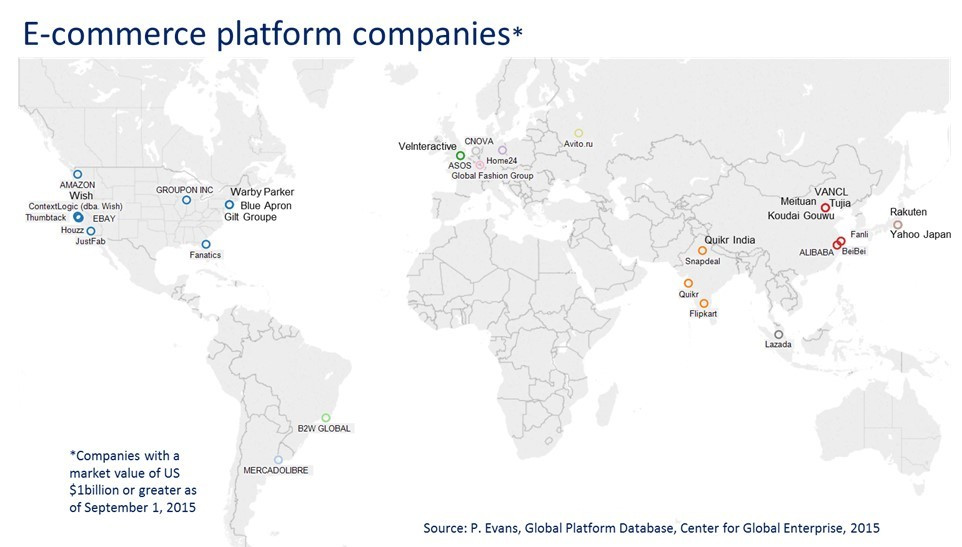Screen dimensions: 962x547
Task: Select the pink Global Fashion Group marker
Action: click(480, 165)
